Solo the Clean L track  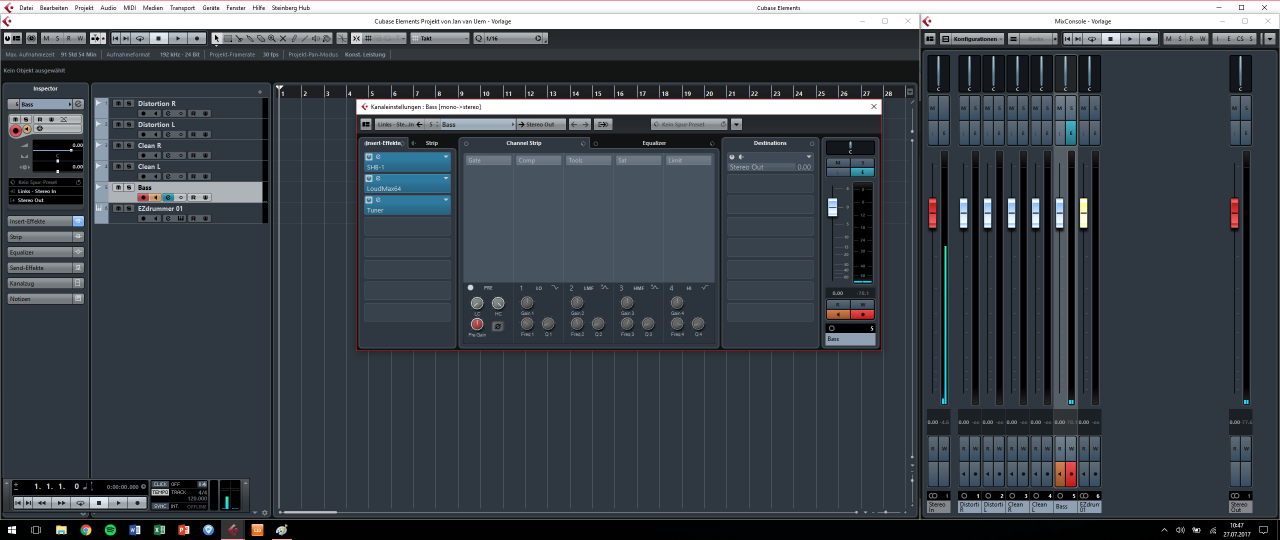click(x=129, y=166)
